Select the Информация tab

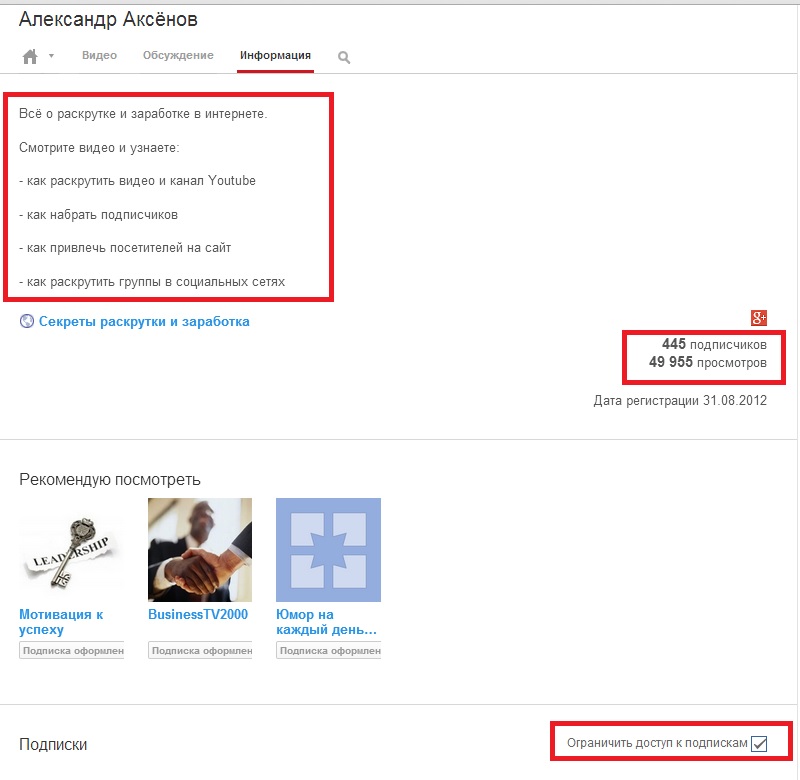point(276,55)
